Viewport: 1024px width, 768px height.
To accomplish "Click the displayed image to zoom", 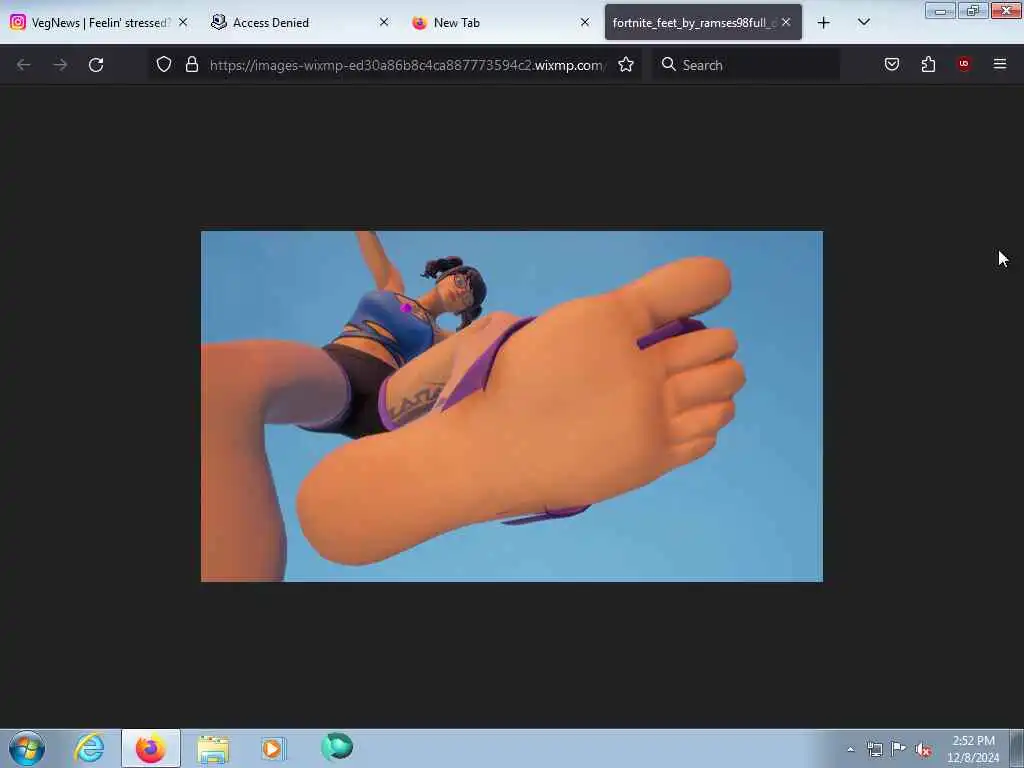I will (511, 406).
